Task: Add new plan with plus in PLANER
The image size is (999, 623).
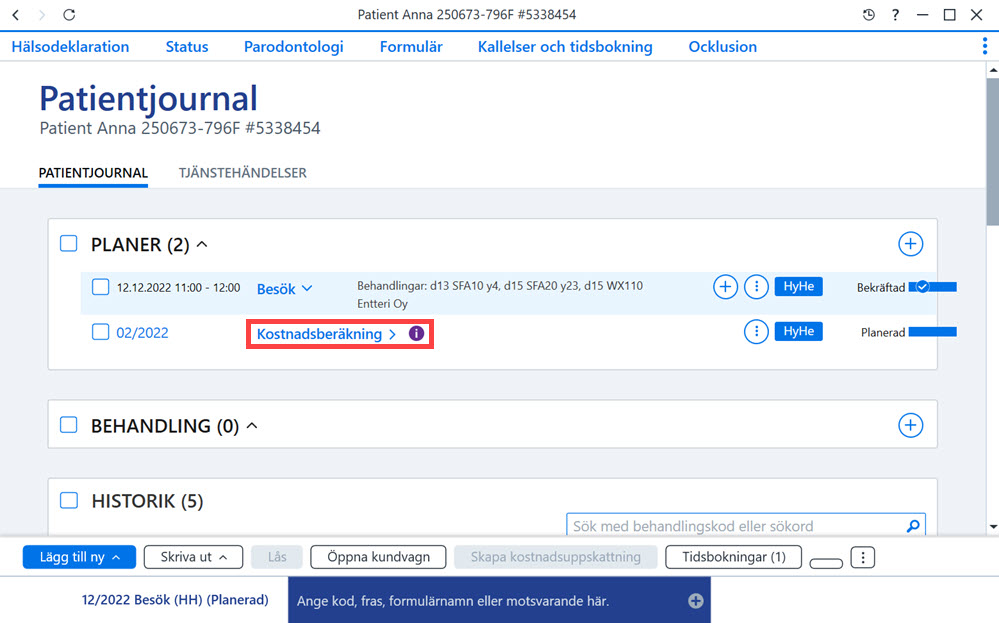Action: 910,244
